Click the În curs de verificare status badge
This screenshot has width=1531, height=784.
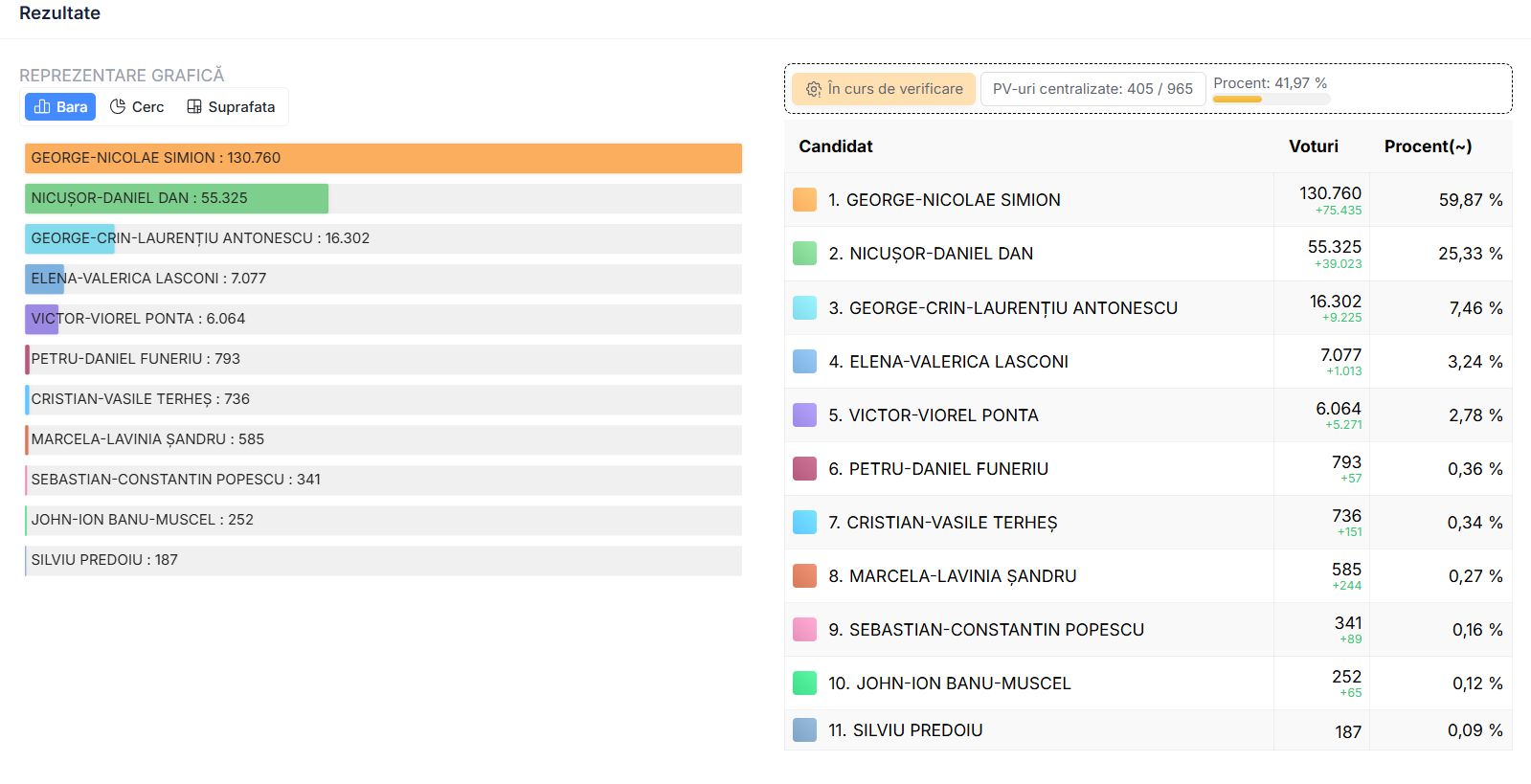[884, 89]
